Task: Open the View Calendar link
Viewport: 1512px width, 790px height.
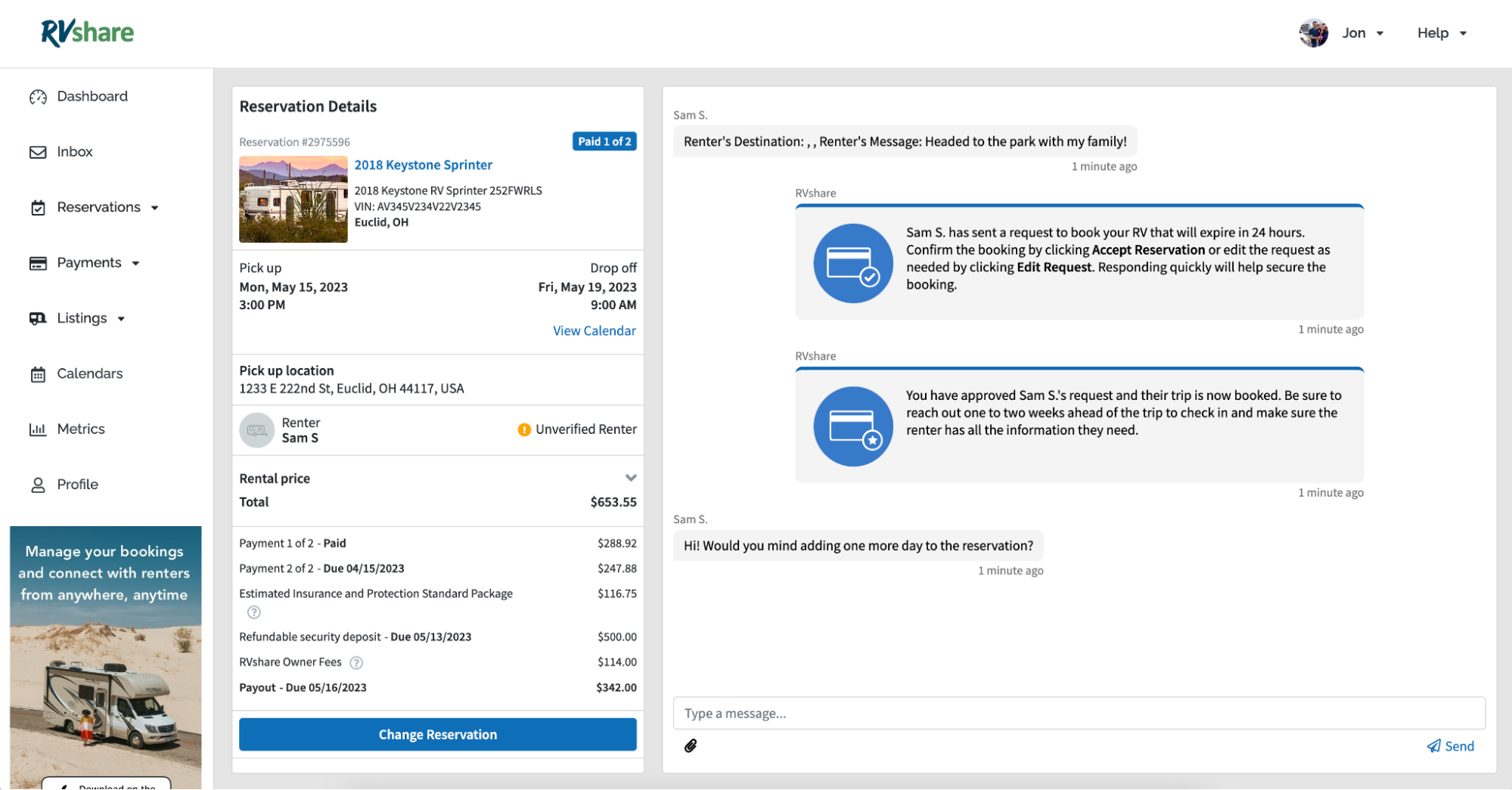Action: (594, 331)
